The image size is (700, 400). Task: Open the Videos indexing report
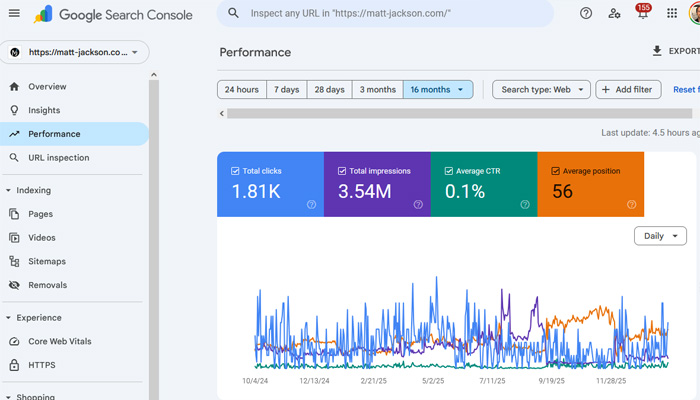point(74,238)
